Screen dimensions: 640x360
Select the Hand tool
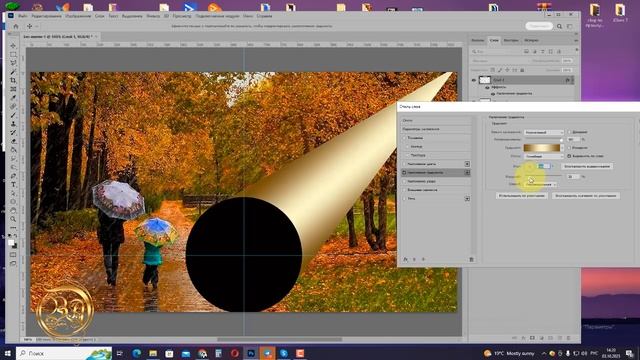click(13, 211)
